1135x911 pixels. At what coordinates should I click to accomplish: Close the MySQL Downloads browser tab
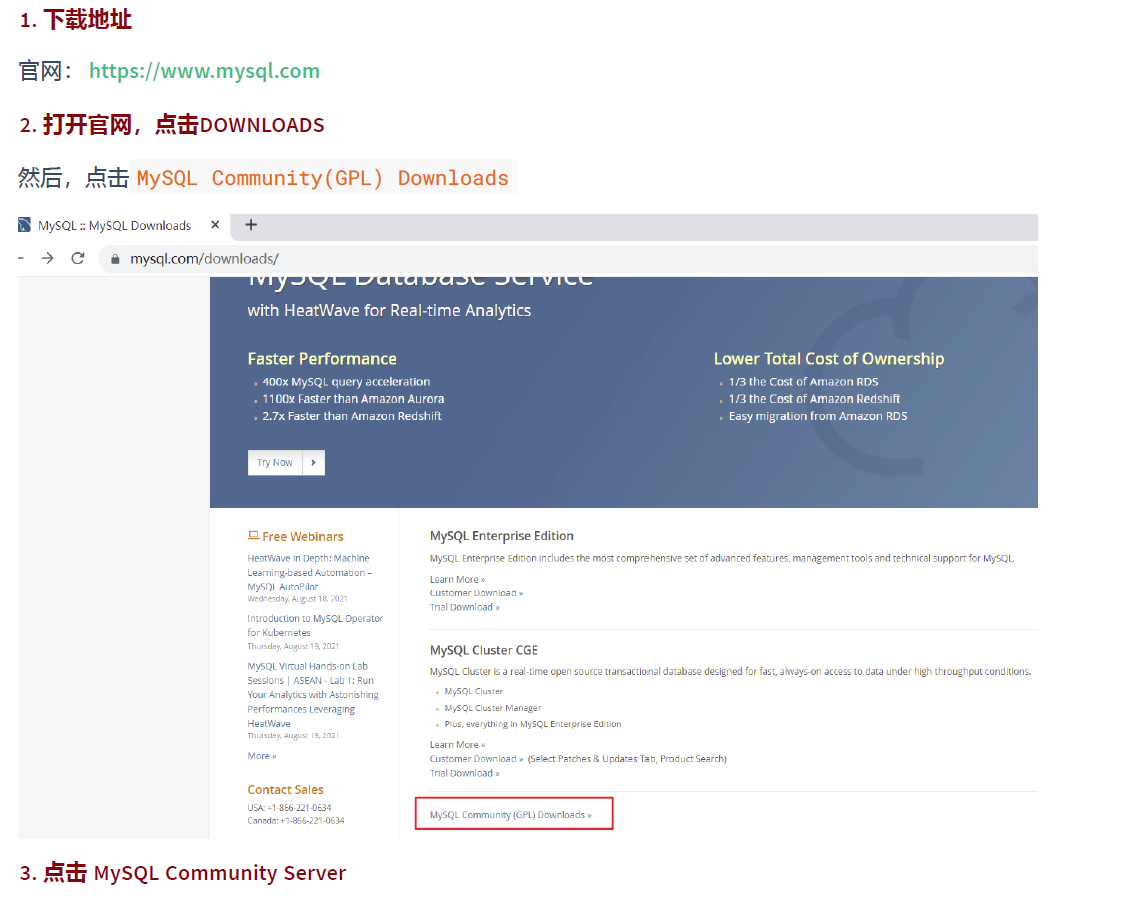(x=215, y=225)
